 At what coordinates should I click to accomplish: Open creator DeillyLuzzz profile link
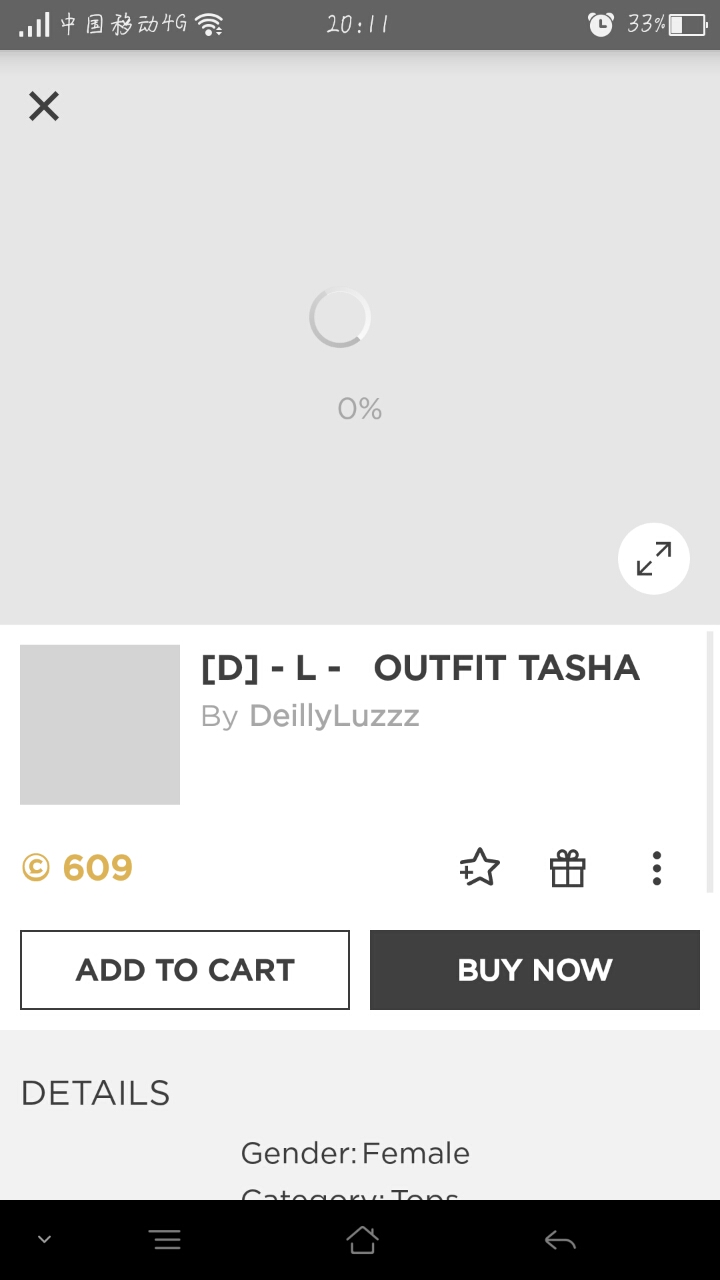pos(334,716)
